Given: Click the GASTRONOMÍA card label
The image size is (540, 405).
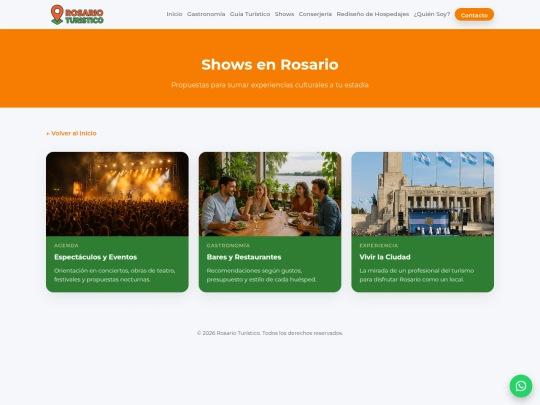Looking at the screenshot, I should (x=228, y=246).
